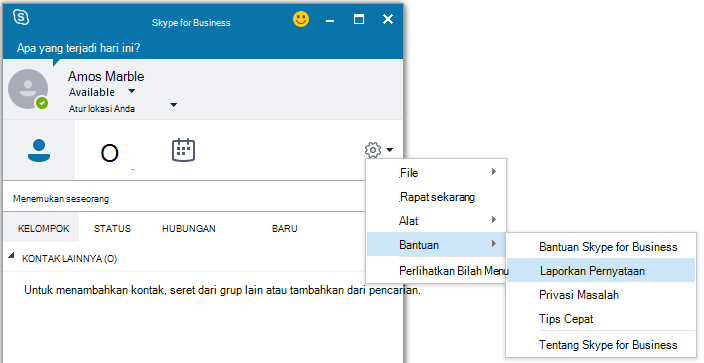Choose Perlihatkan Bilah Menu option
This screenshot has width=704, height=363.
(437, 271)
